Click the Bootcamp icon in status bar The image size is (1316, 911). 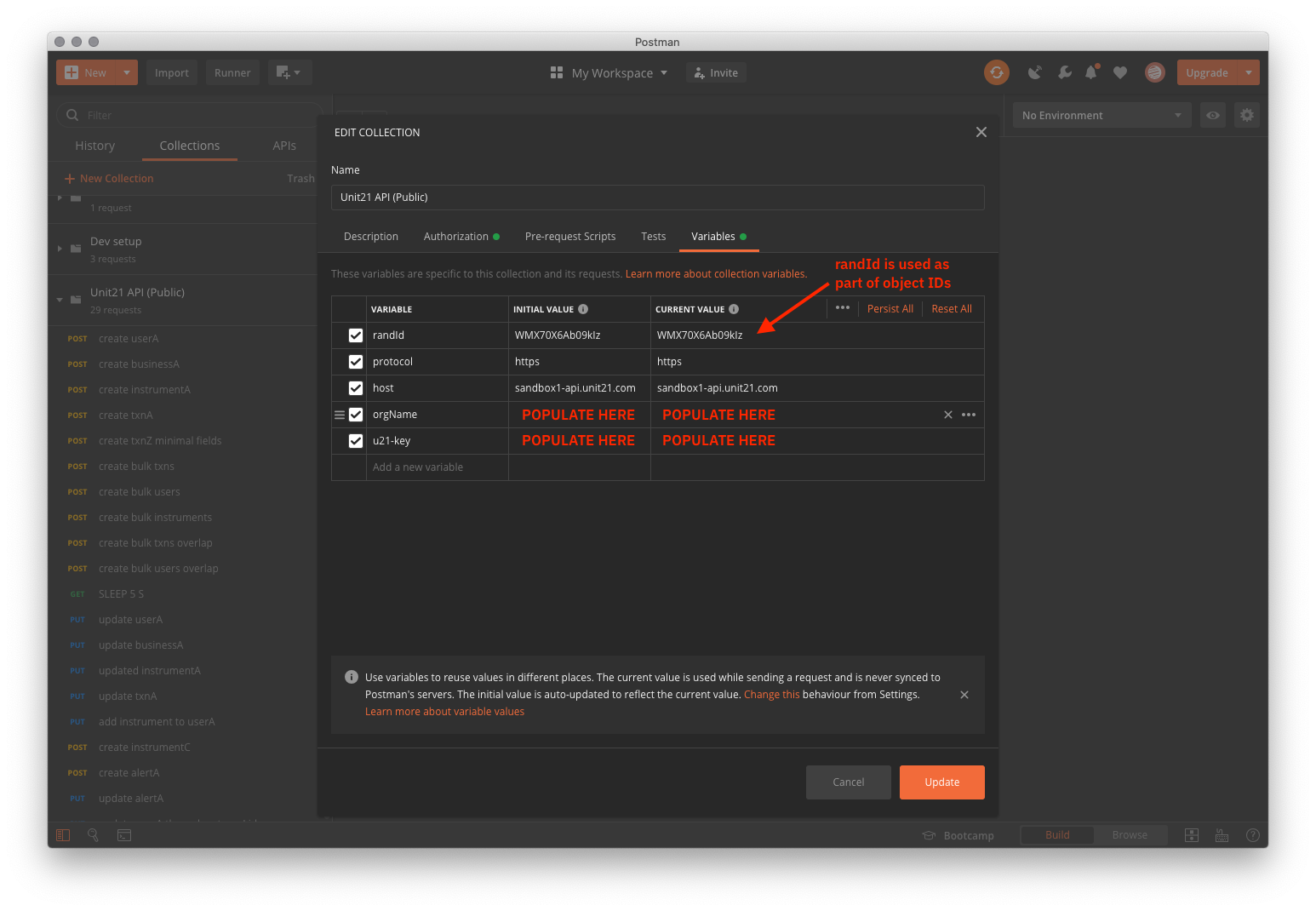click(929, 835)
